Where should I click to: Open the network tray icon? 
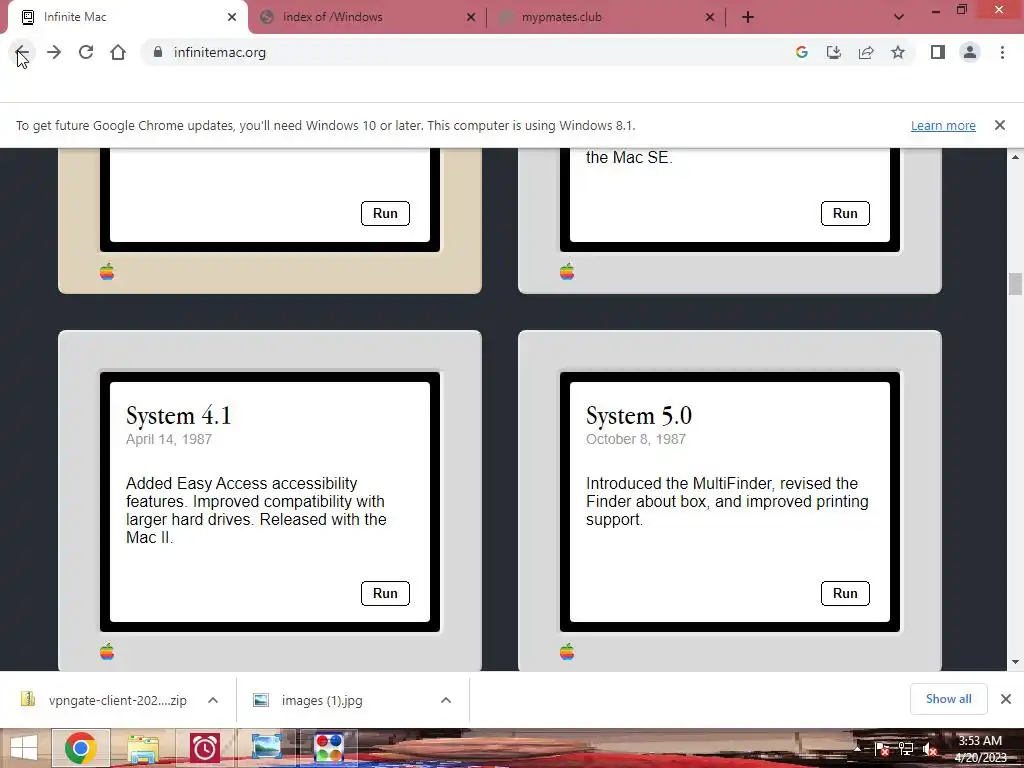[x=906, y=749]
